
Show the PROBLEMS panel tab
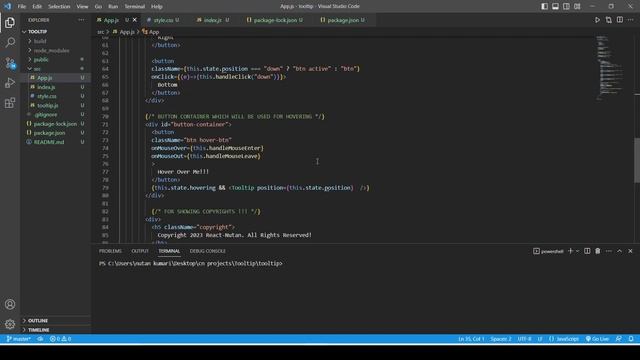110,251
